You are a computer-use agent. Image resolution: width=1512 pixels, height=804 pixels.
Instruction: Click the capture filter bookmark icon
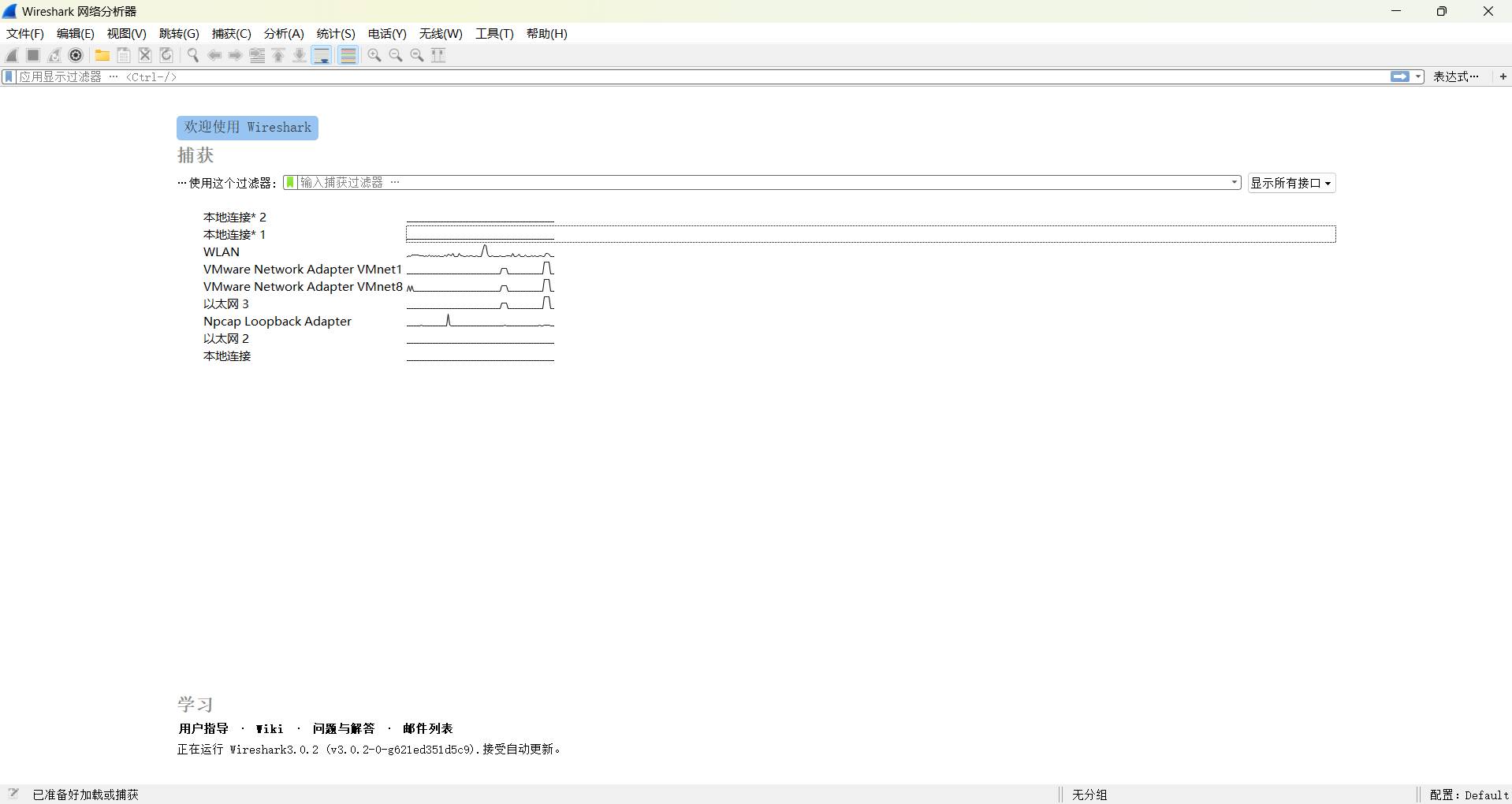290,183
